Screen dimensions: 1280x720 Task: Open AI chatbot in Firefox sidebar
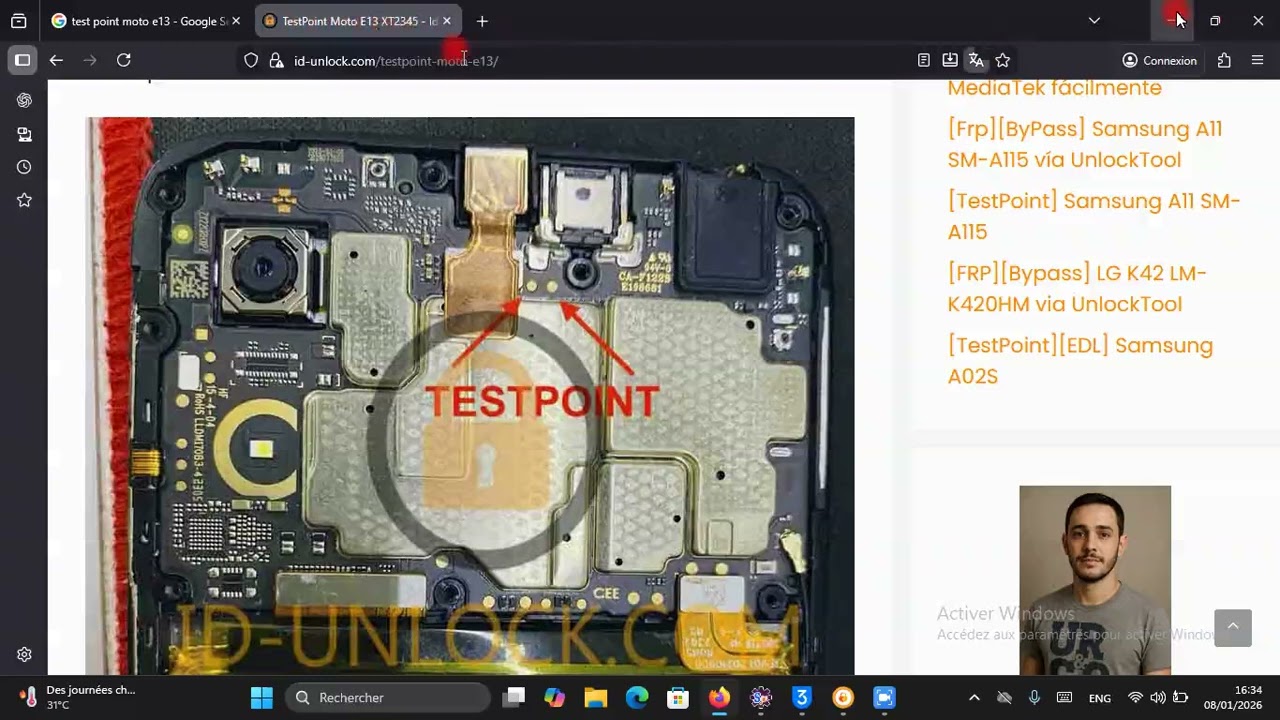tap(24, 100)
